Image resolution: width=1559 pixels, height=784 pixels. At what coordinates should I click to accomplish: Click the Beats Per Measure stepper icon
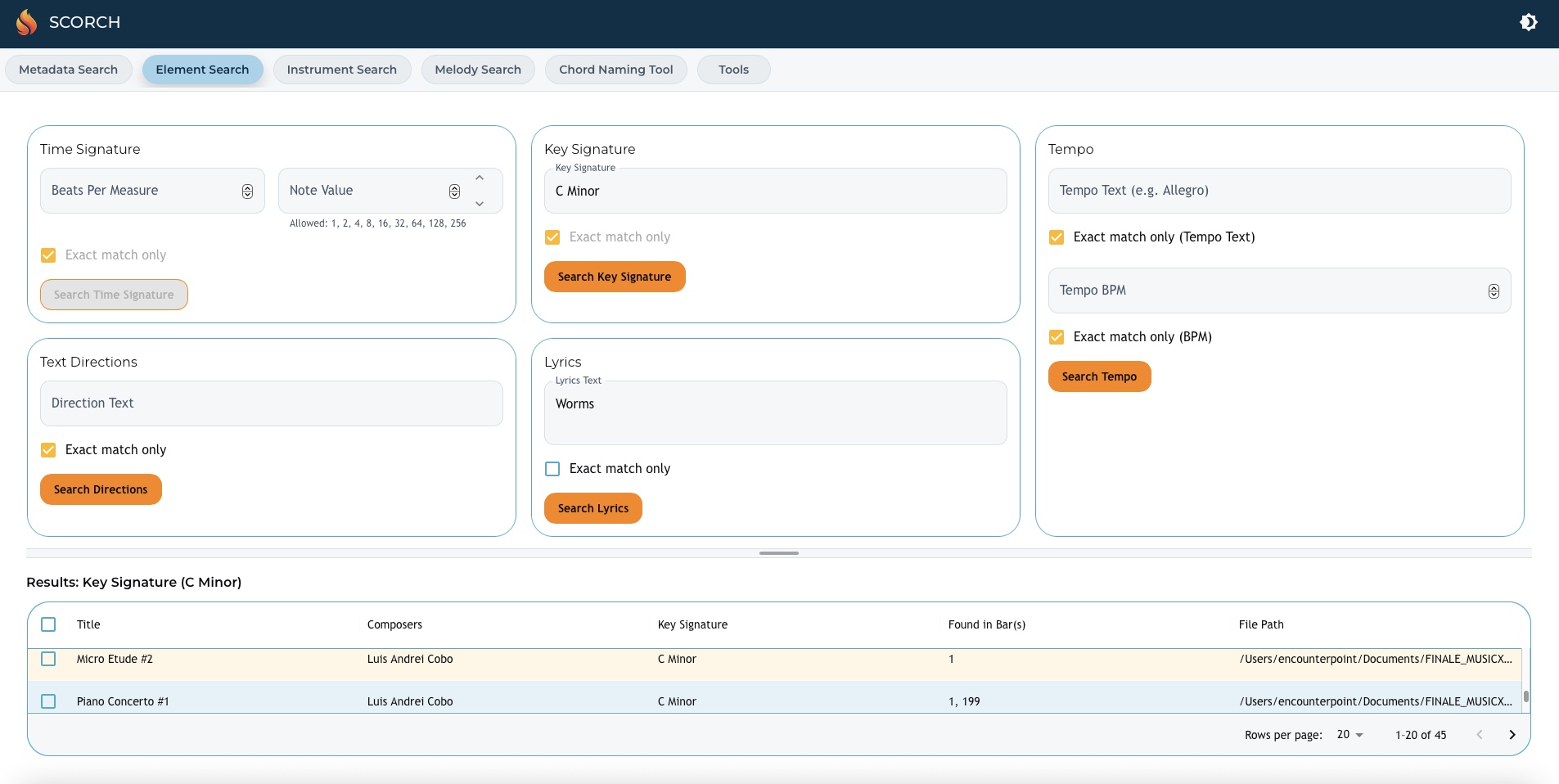click(247, 191)
